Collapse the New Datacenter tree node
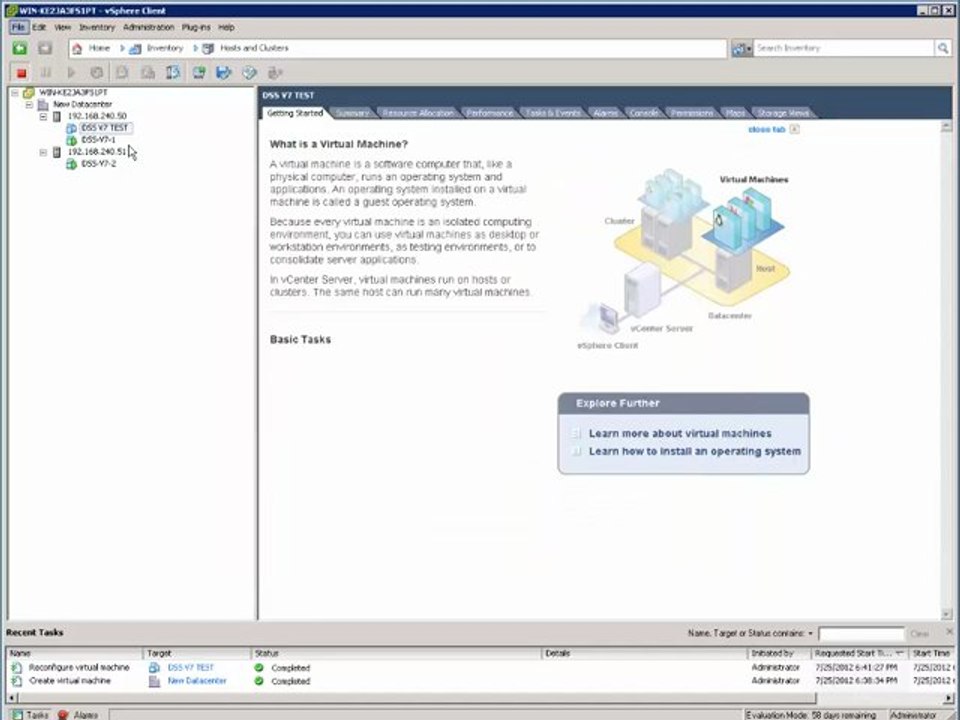Screen dimensions: 960x720 coord(29,105)
